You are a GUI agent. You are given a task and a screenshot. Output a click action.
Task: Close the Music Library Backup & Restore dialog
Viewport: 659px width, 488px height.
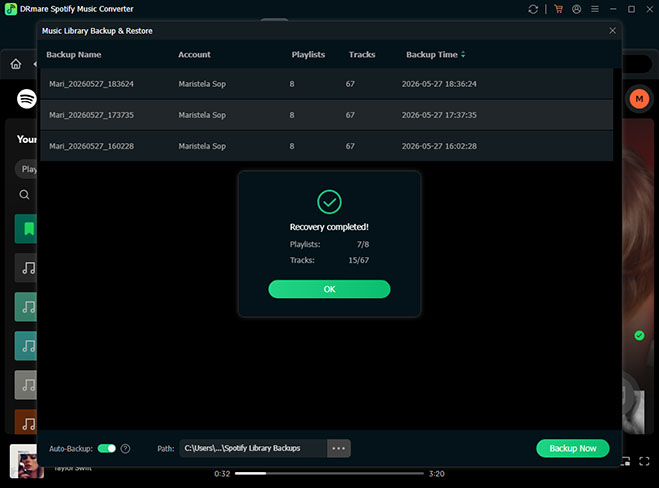(x=612, y=30)
